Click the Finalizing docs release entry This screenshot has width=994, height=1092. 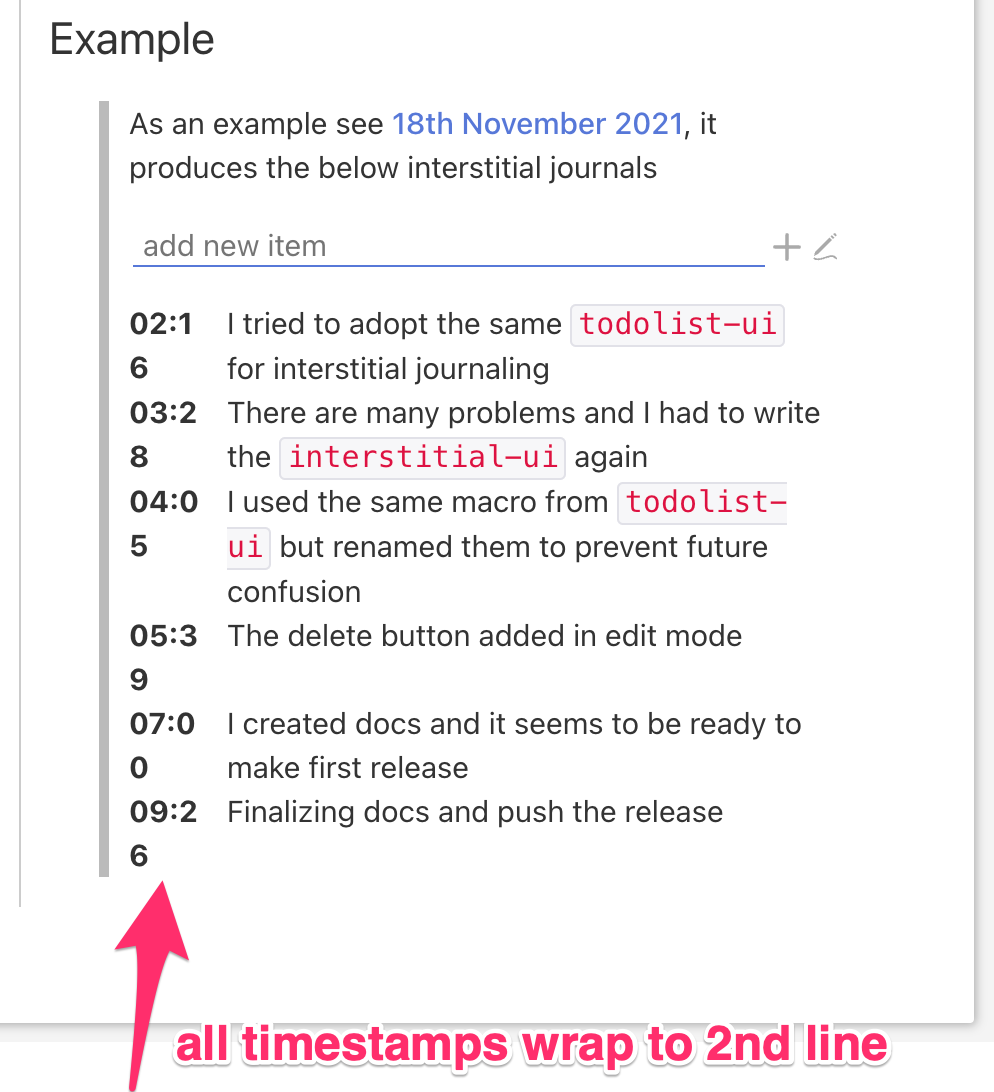coord(475,811)
